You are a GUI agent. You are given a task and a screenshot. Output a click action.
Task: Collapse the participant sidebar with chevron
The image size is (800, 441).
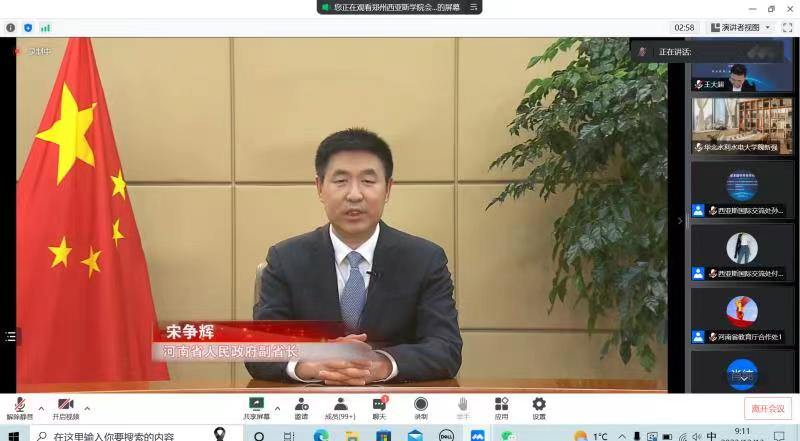(x=680, y=220)
